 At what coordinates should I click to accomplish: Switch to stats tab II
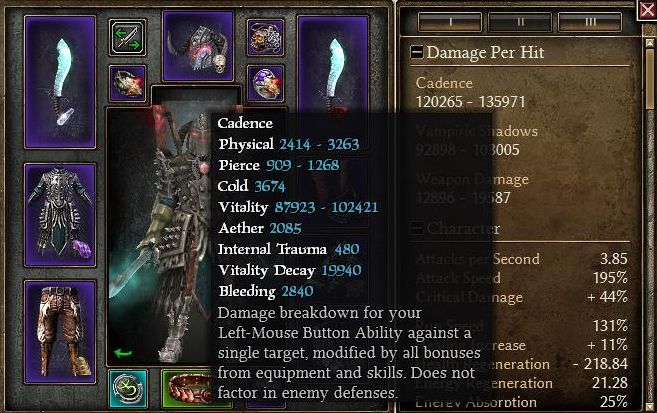[x=520, y=22]
